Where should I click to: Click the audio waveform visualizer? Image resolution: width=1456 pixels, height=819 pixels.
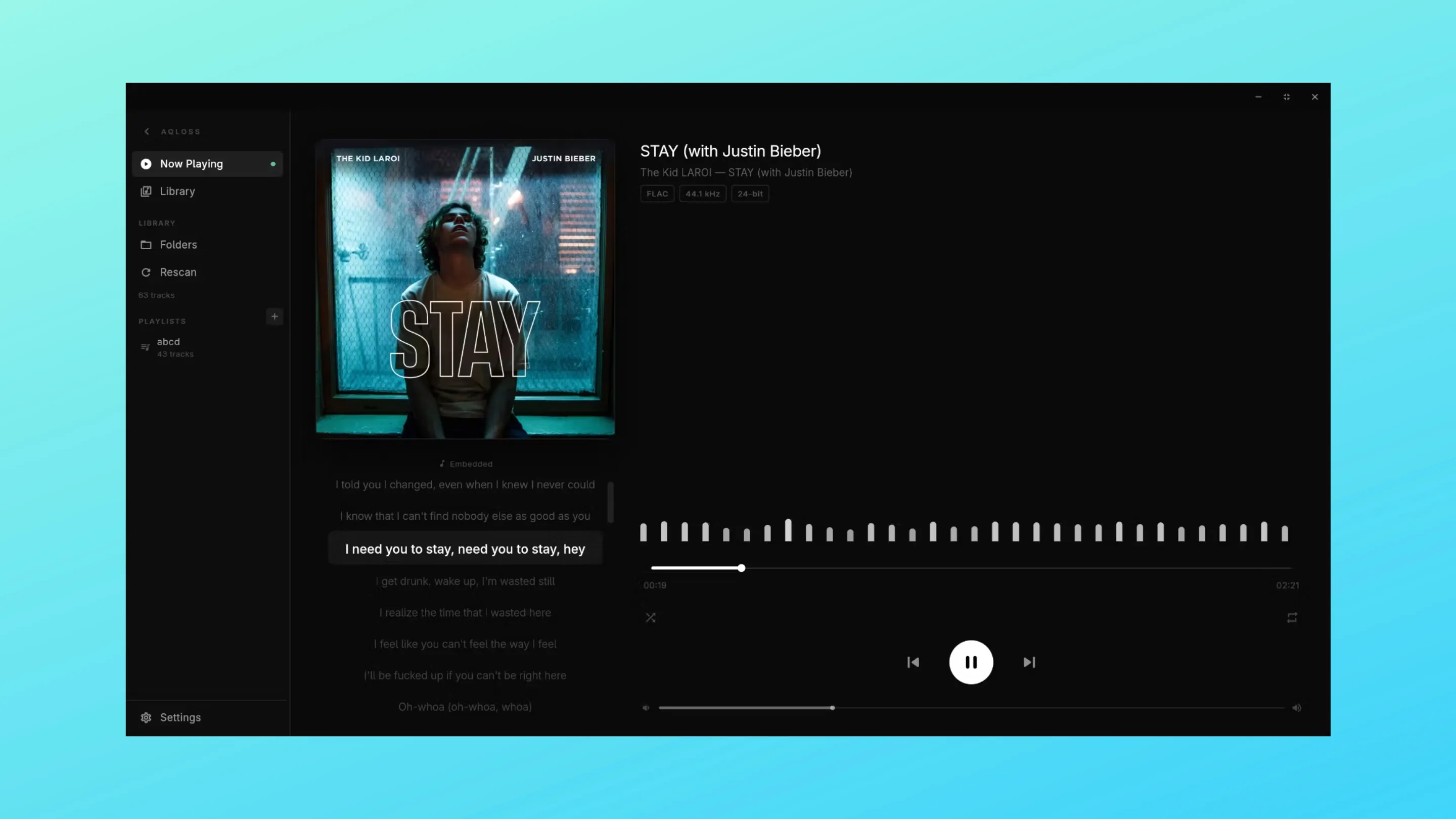click(x=964, y=531)
